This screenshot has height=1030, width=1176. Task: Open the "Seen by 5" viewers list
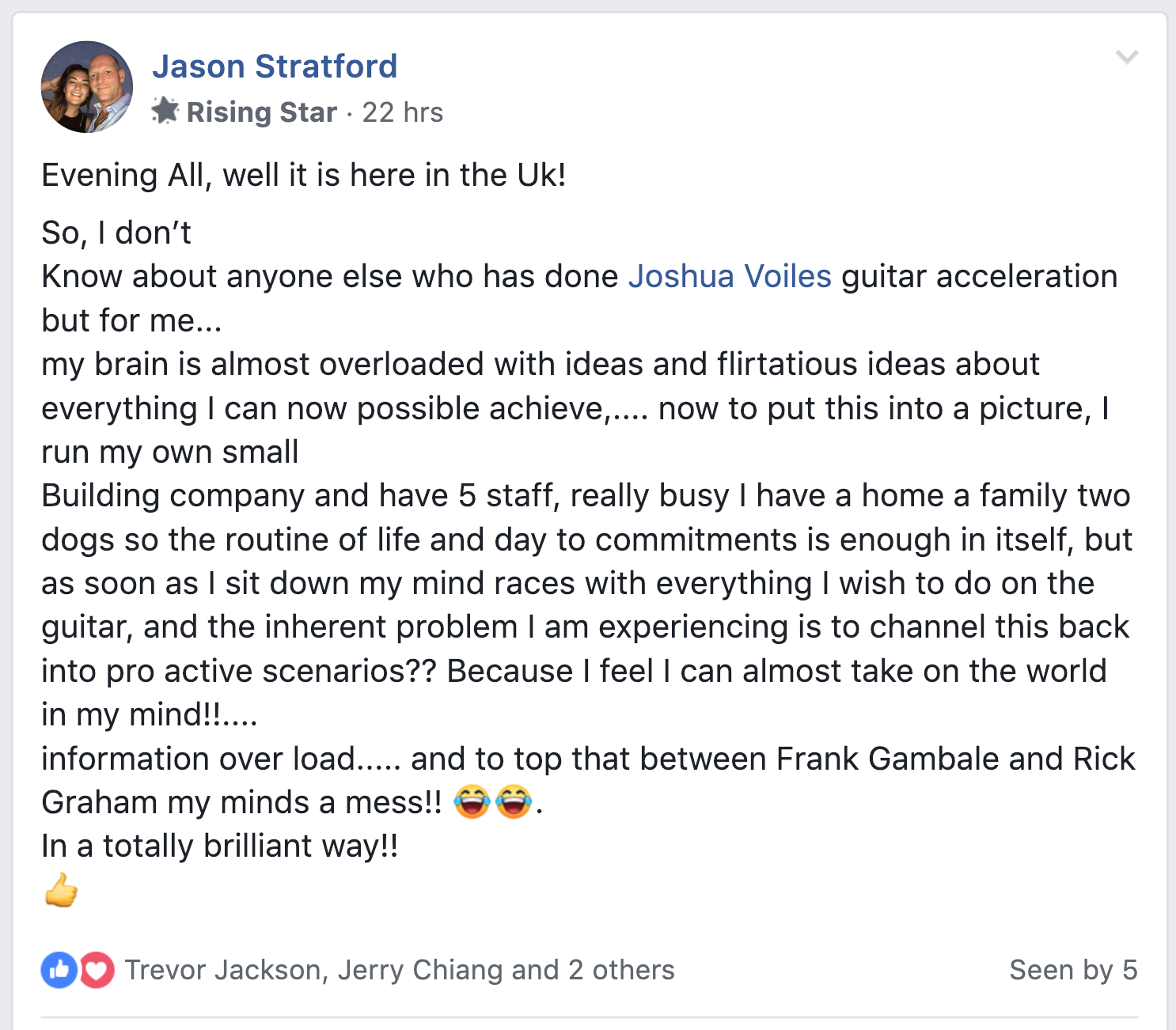click(1072, 970)
